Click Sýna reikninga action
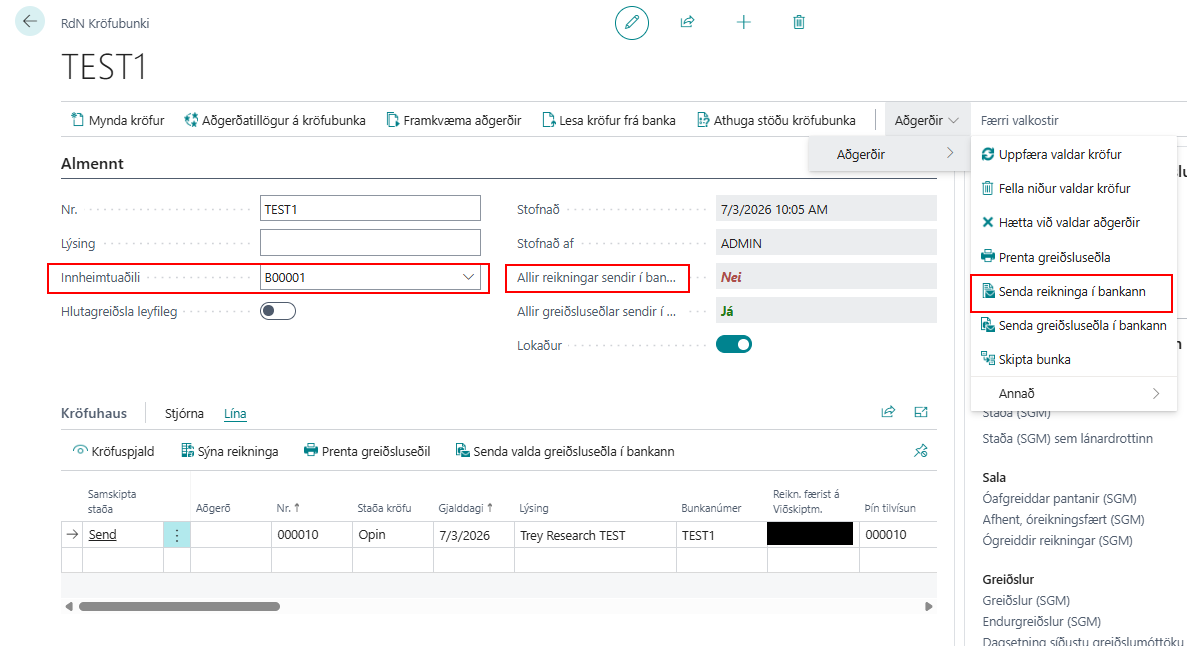 click(229, 451)
